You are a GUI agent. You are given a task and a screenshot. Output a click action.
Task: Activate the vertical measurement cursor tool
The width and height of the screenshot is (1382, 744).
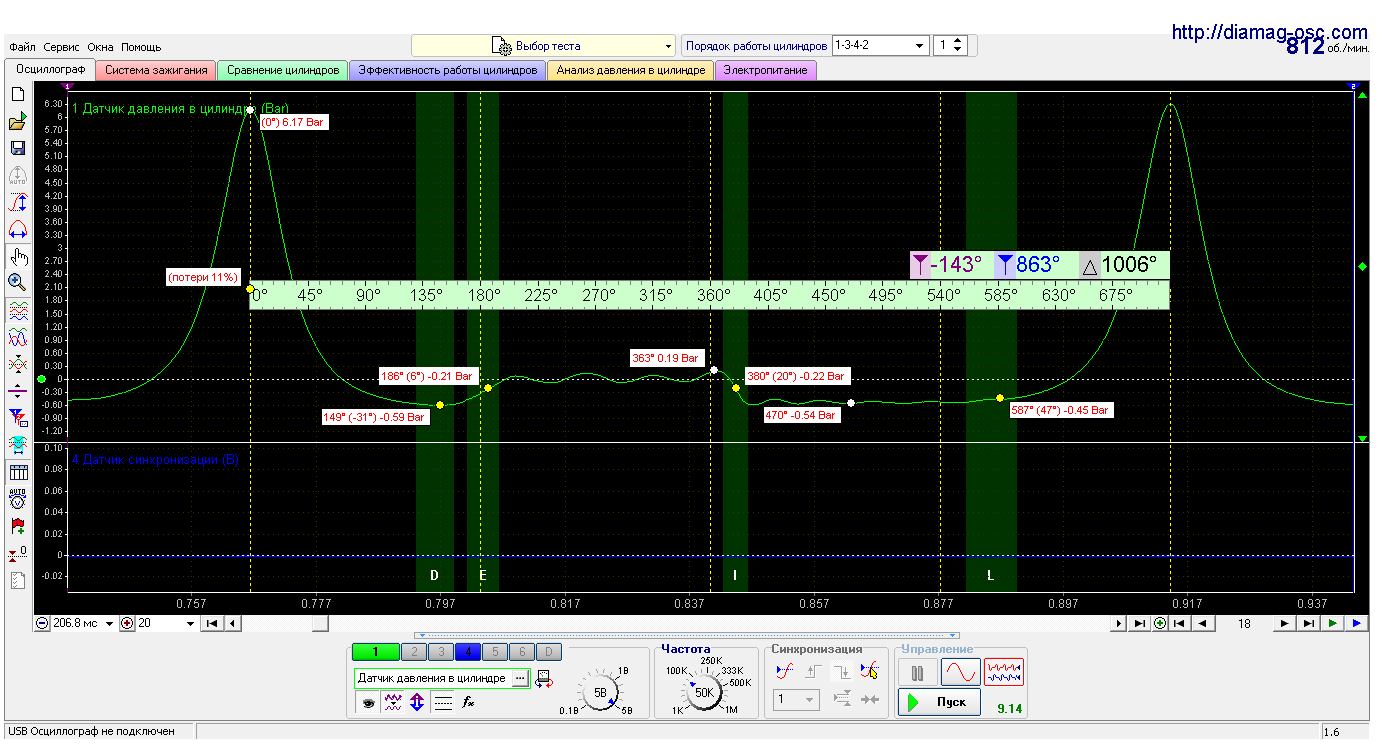pyautogui.click(x=17, y=202)
